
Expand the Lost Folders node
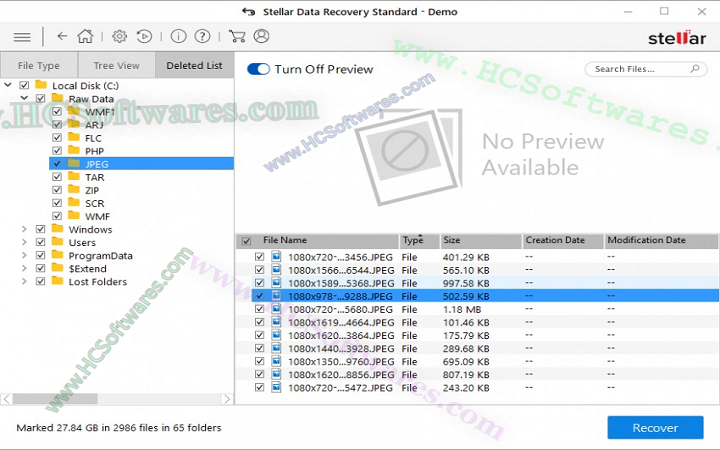24,281
